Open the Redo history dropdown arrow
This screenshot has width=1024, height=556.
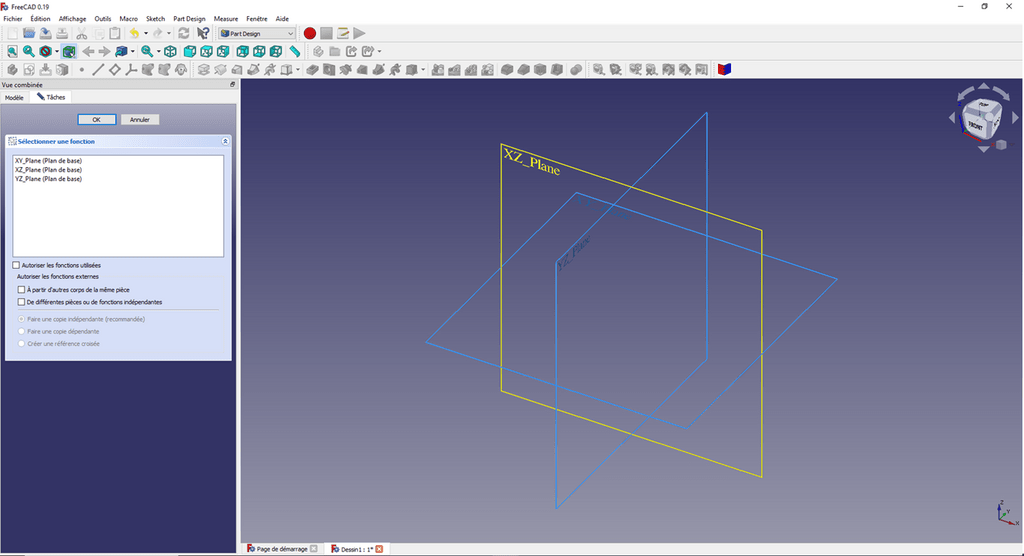[168, 33]
